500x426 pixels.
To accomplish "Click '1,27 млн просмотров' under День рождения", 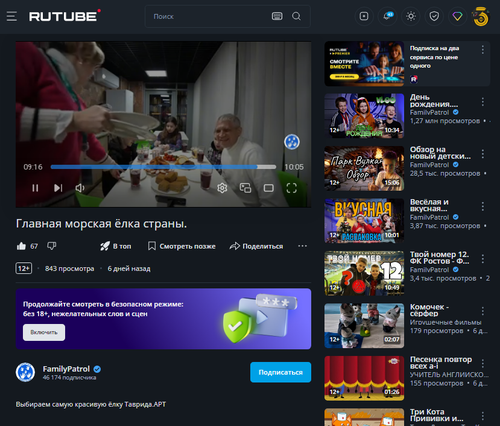I will coord(445,121).
